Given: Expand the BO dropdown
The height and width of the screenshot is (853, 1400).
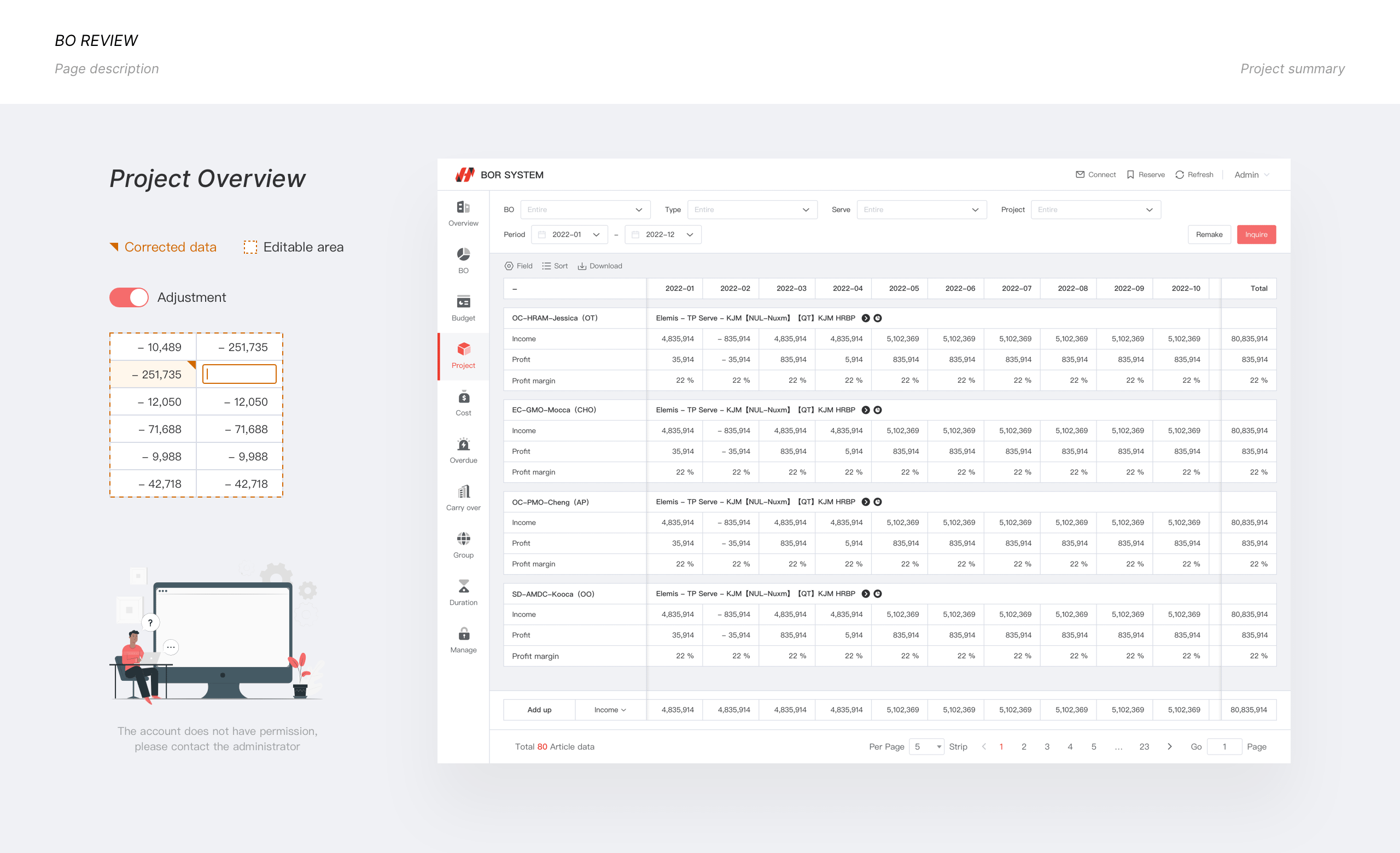Looking at the screenshot, I should (x=585, y=209).
